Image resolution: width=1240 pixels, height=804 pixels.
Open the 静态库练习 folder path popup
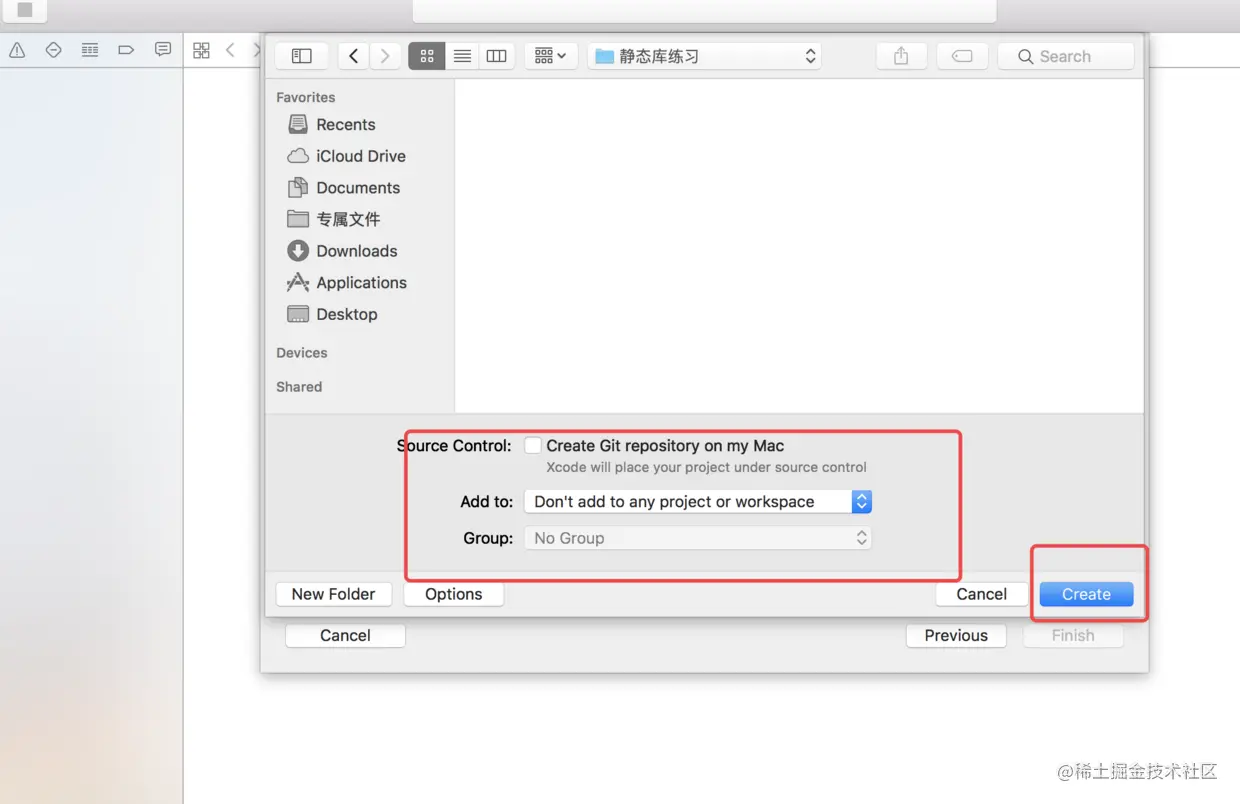[705, 56]
